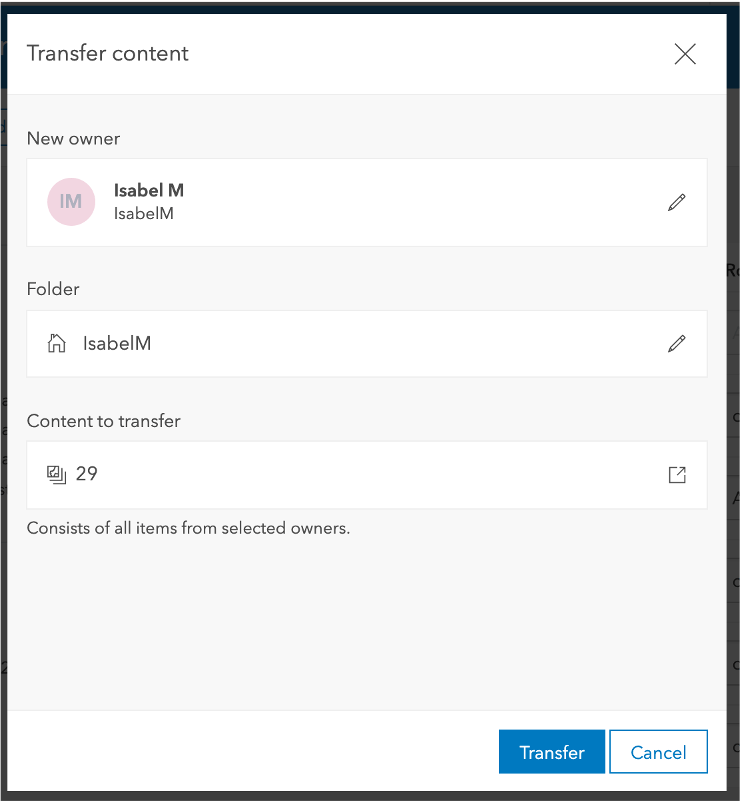This screenshot has height=802, width=741.
Task: Click the New owner label
Action: pos(73,139)
